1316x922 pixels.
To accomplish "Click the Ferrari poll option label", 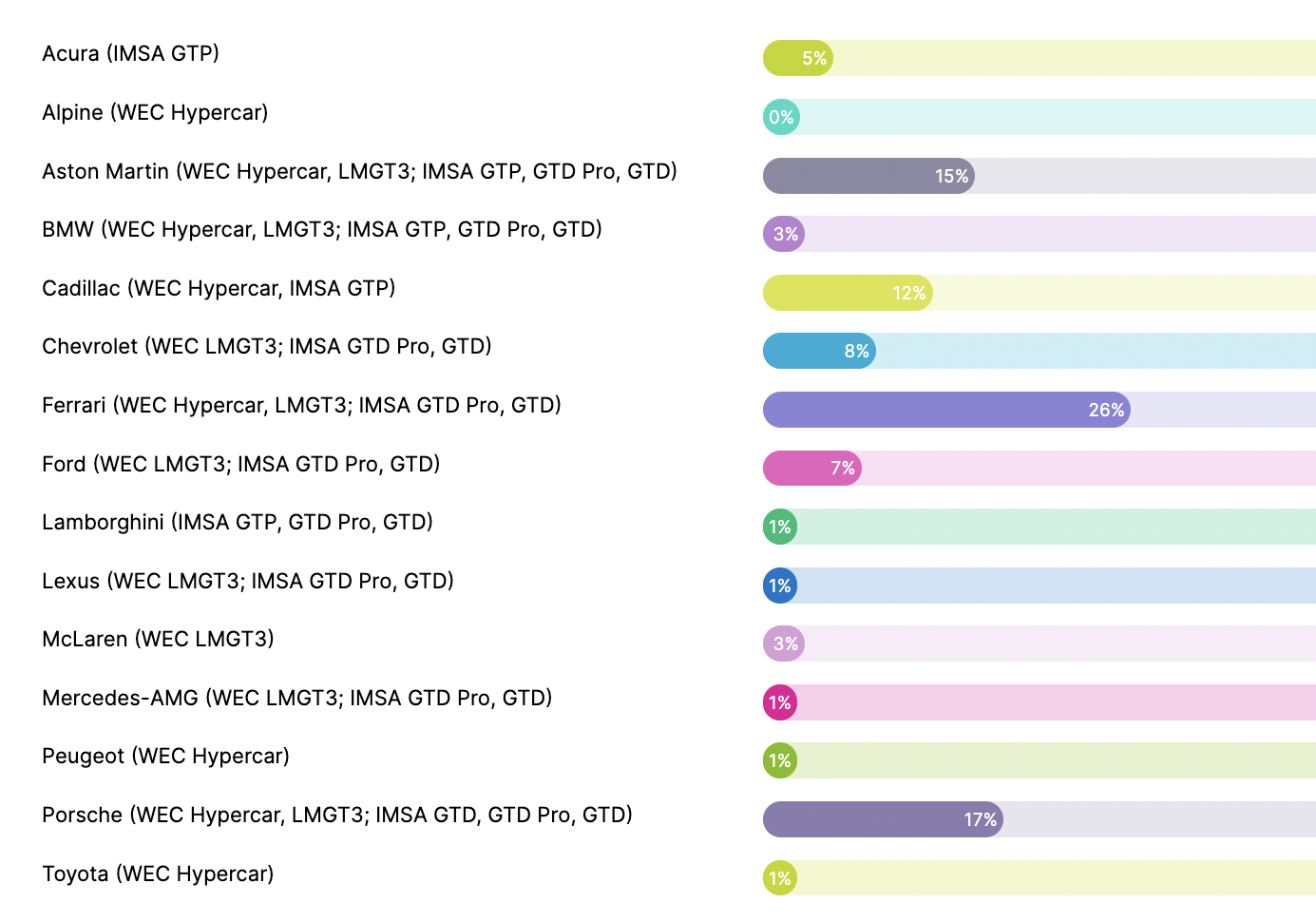I will [x=301, y=406].
